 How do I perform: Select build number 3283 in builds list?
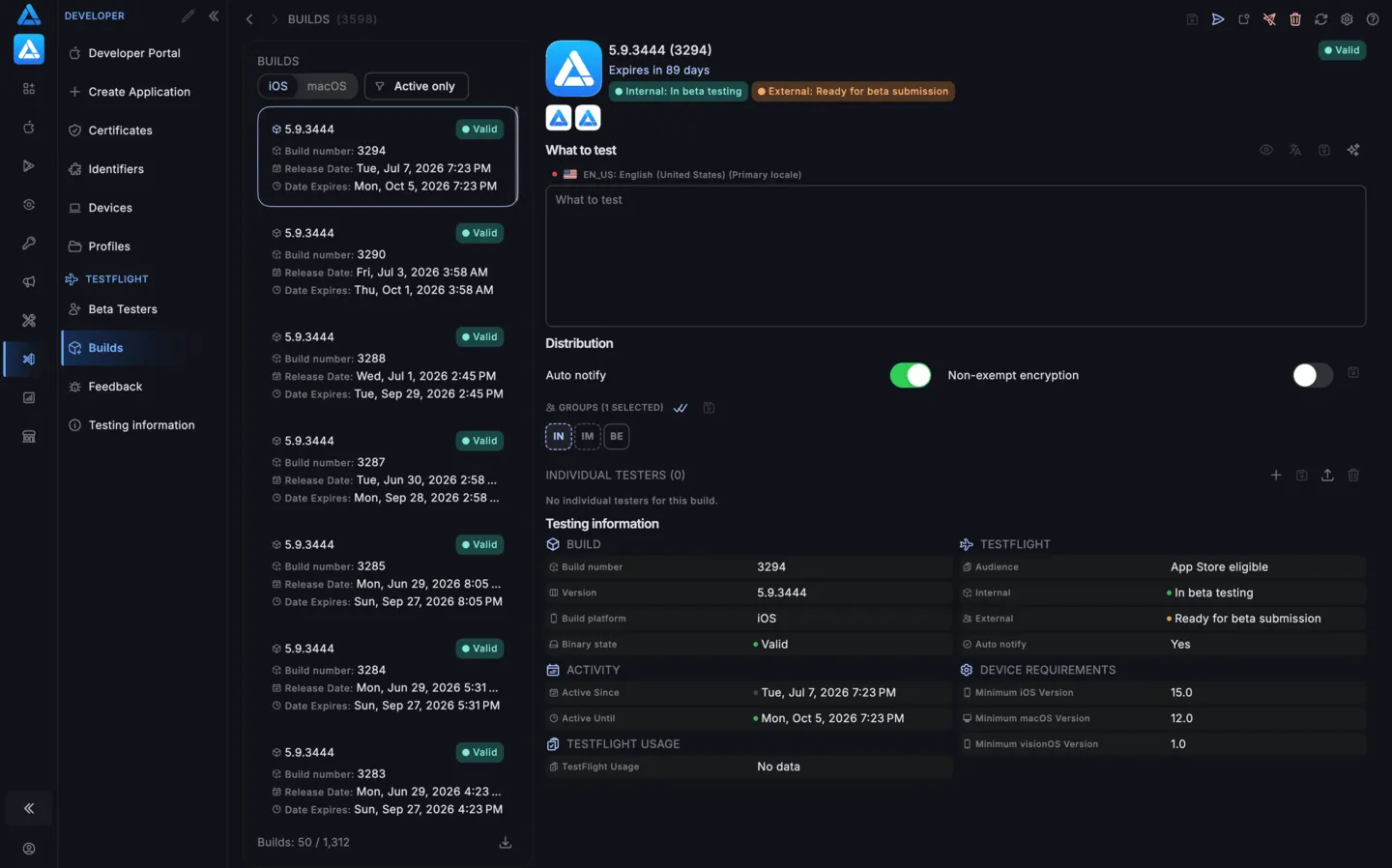click(x=388, y=780)
